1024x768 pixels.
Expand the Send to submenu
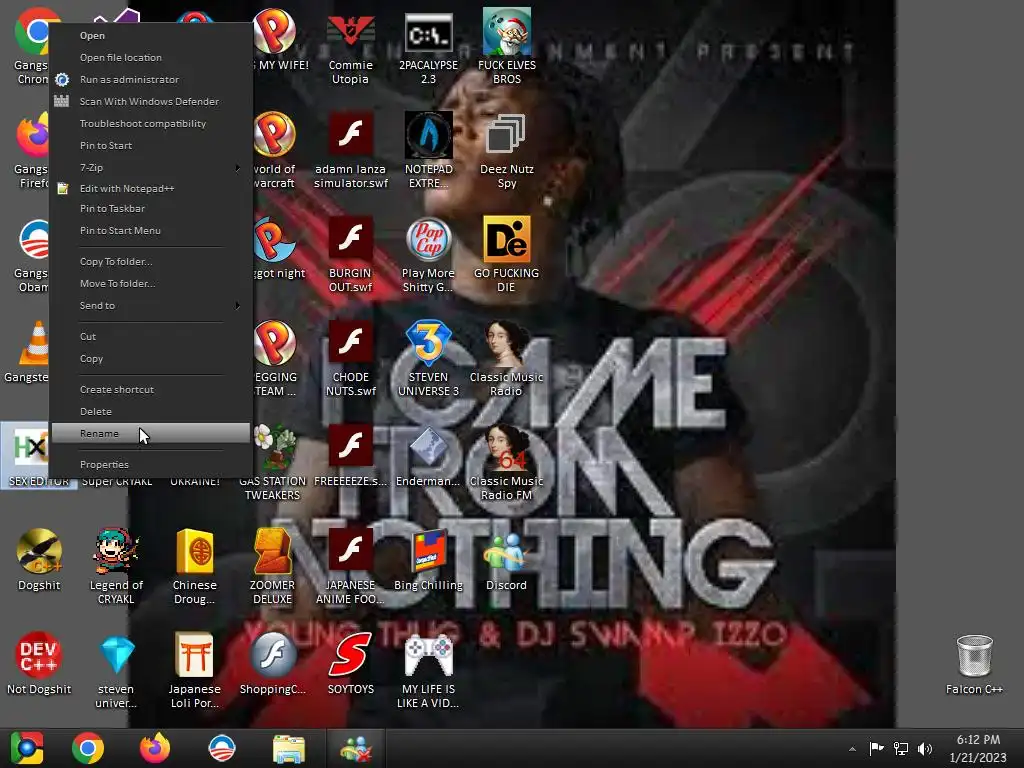tap(151, 305)
